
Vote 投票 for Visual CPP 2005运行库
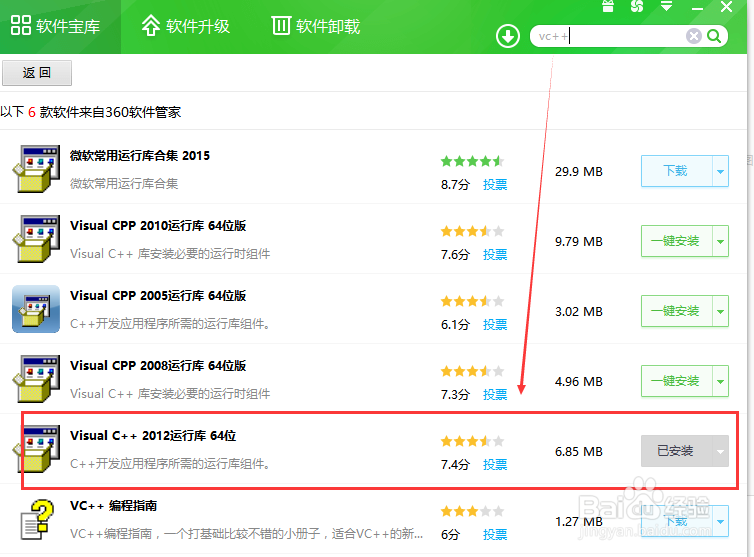click(x=495, y=325)
